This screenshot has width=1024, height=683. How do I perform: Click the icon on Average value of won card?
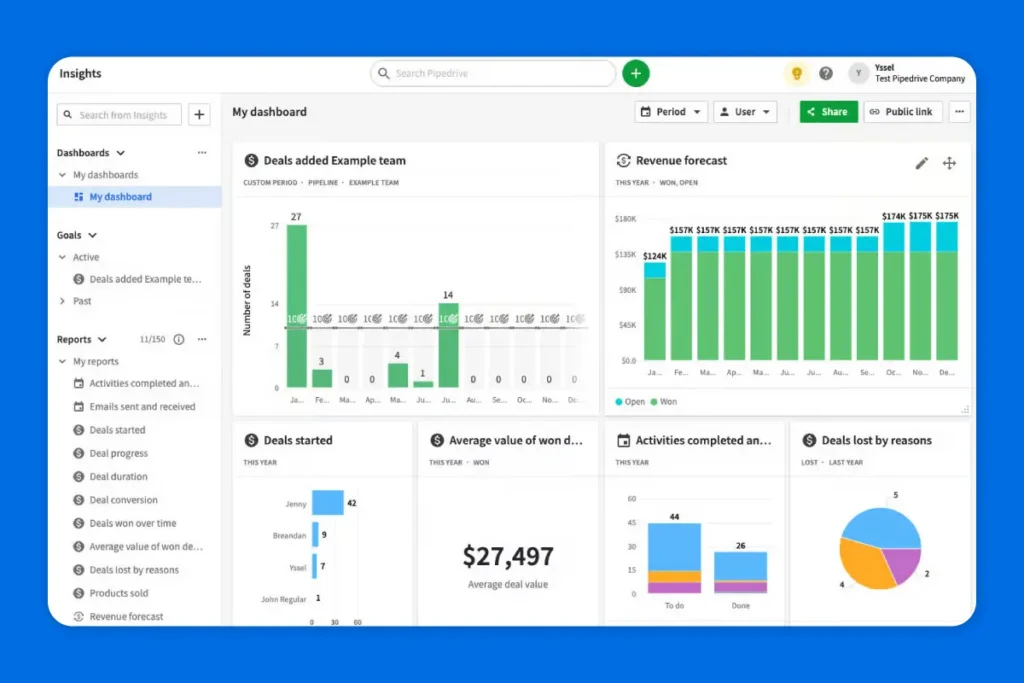[x=437, y=440]
